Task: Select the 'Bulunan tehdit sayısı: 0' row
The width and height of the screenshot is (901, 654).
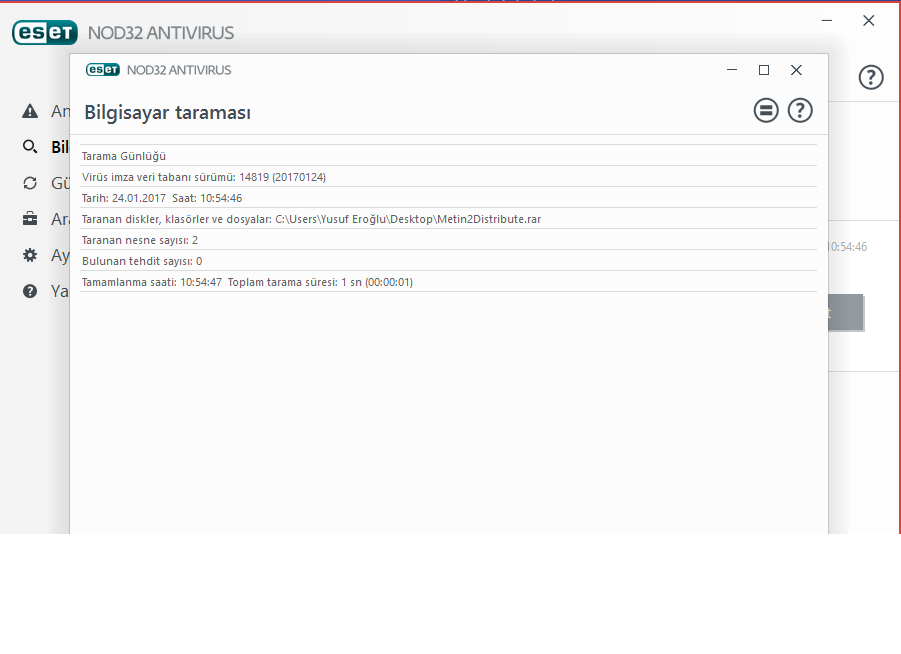Action: pyautogui.click(x=448, y=261)
